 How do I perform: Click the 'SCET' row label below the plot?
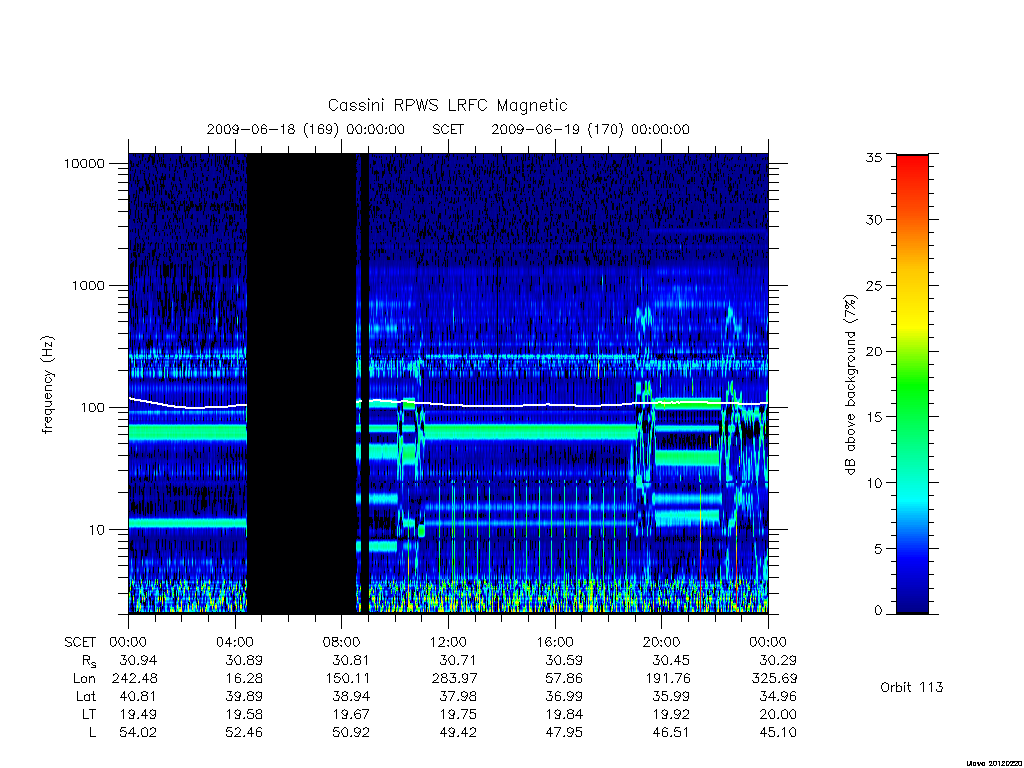pyautogui.click(x=80, y=642)
